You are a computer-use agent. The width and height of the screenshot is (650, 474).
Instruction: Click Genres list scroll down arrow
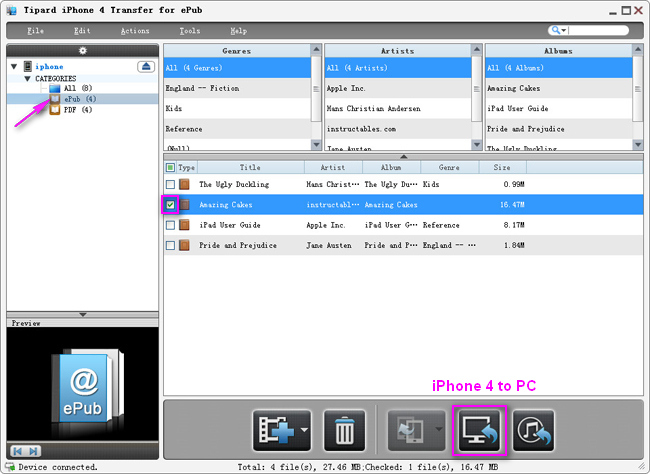(316, 145)
